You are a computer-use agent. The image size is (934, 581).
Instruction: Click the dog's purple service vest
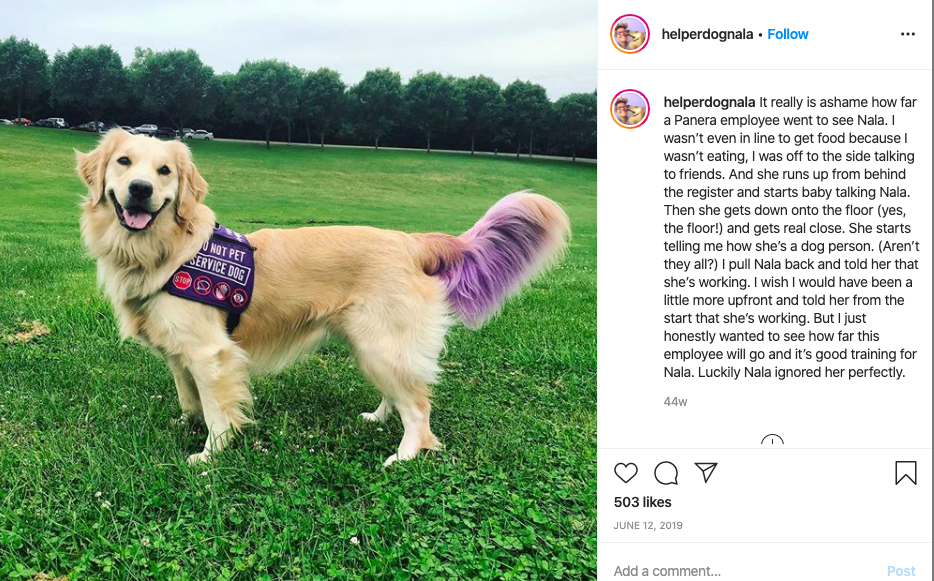coord(213,268)
